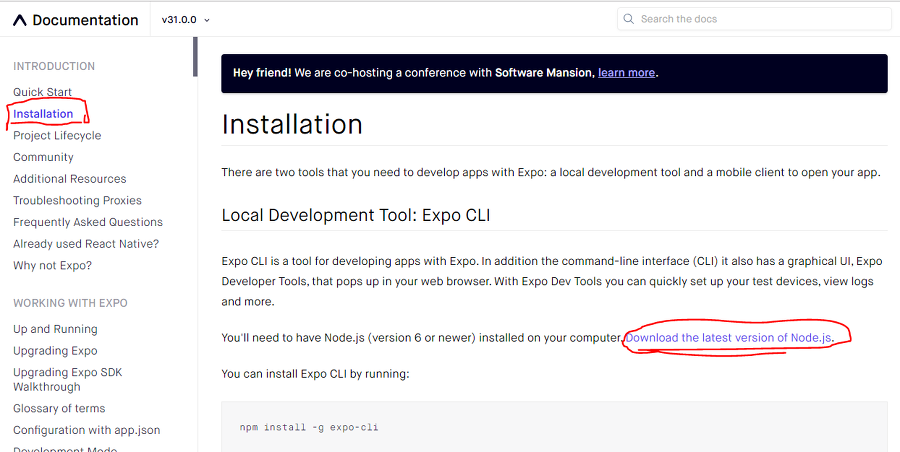This screenshot has height=452, width=900.
Task: Open Glossary of terms page
Action: click(59, 408)
